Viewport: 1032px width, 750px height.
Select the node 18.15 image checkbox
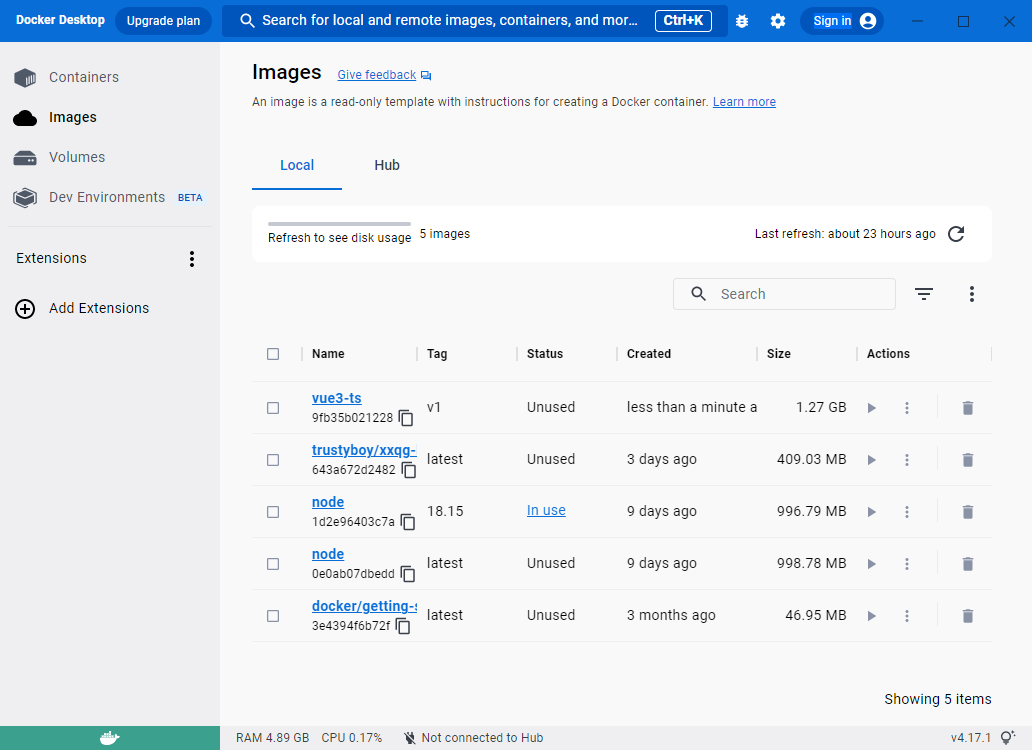(273, 512)
